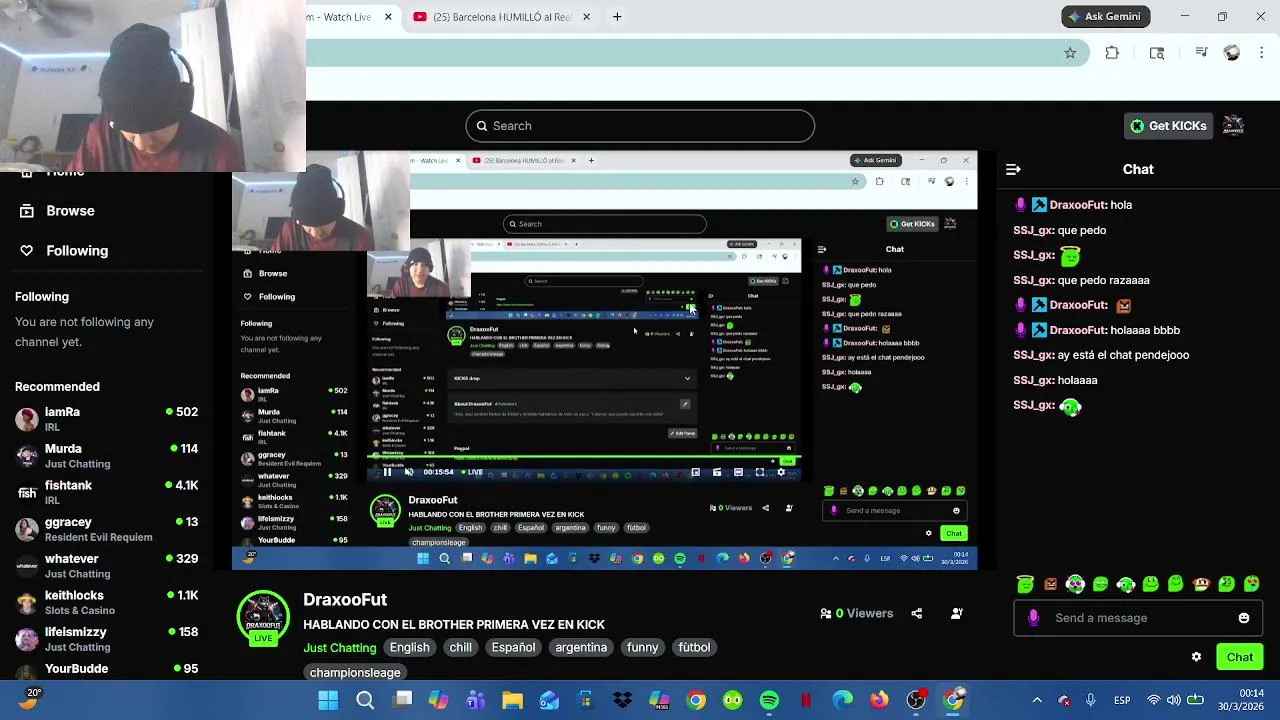Viewport: 1280px width, 720px height.
Task: Expand hidden system tray icons chevron
Action: click(1037, 700)
